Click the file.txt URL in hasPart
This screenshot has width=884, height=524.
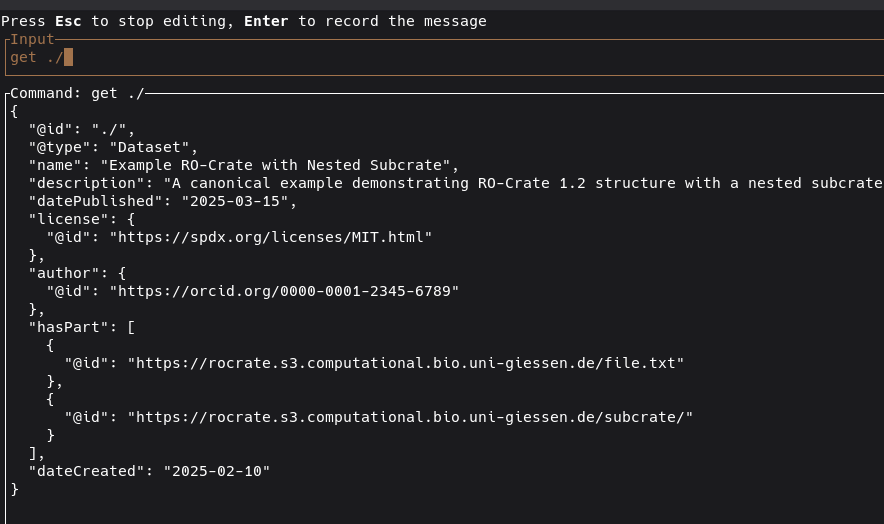coord(405,363)
